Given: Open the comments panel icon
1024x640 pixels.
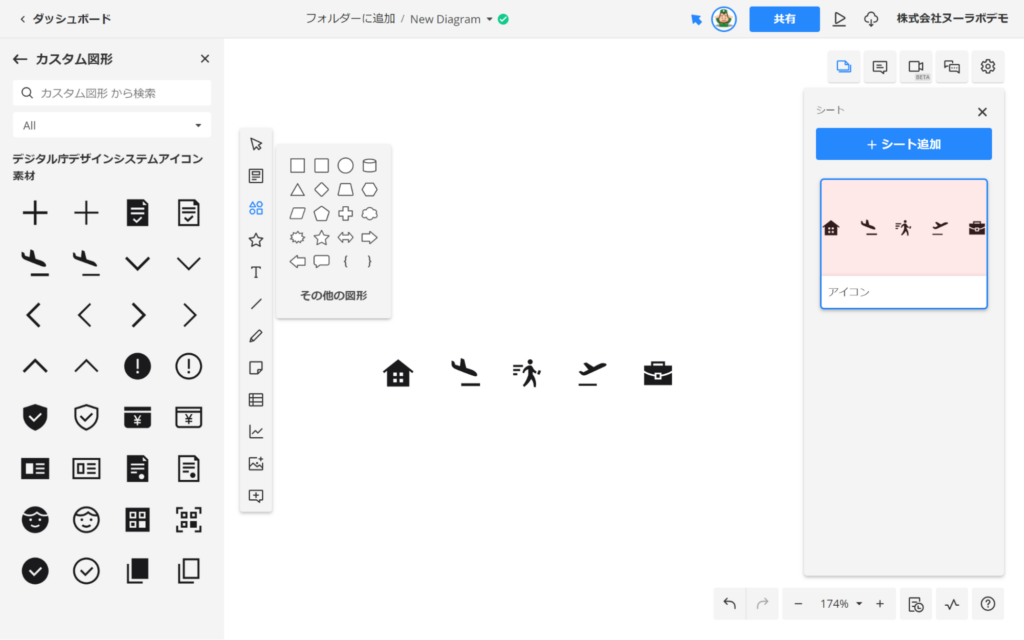Looking at the screenshot, I should [x=880, y=67].
